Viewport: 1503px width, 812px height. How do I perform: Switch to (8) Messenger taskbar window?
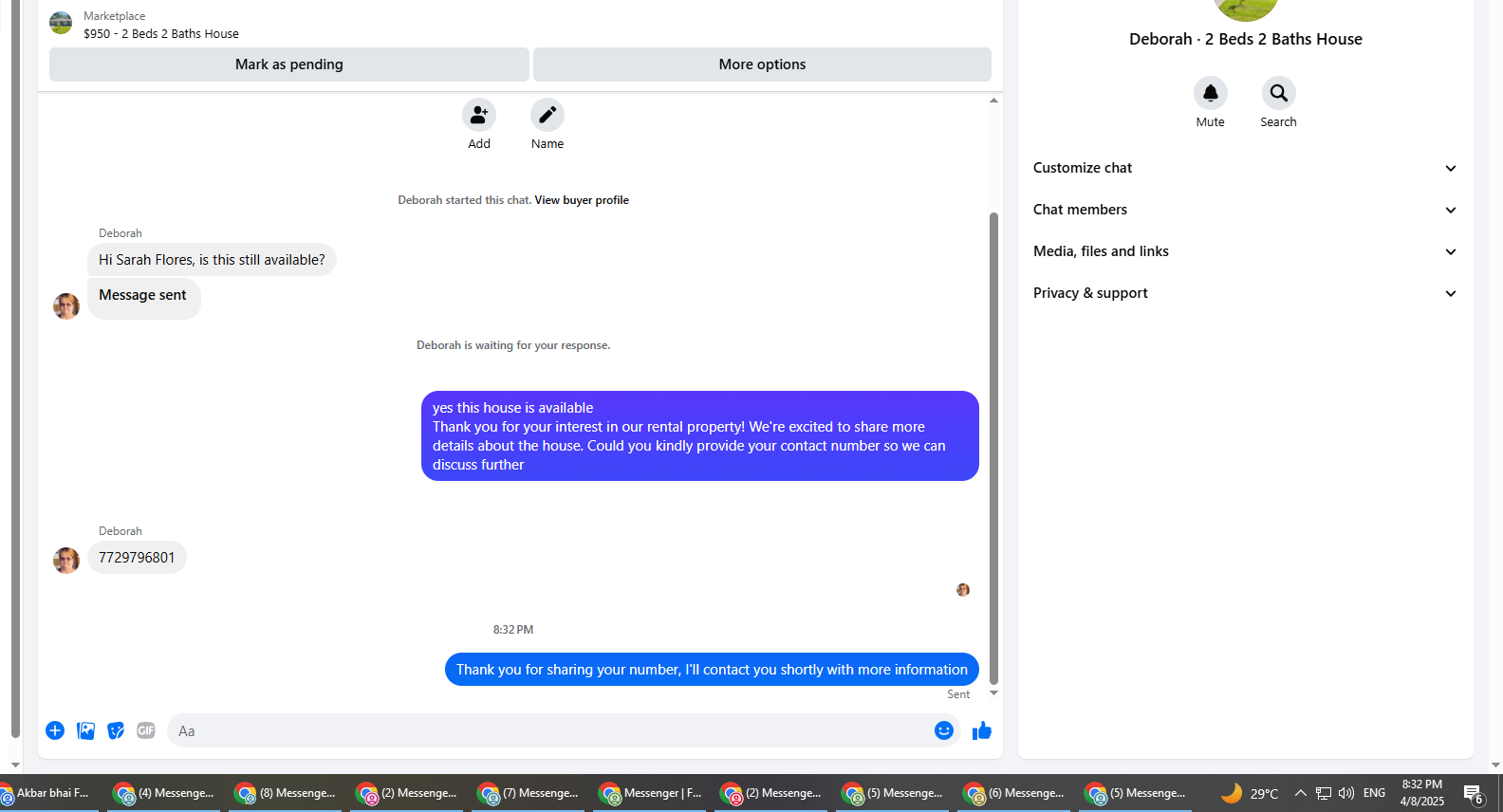pos(286,793)
